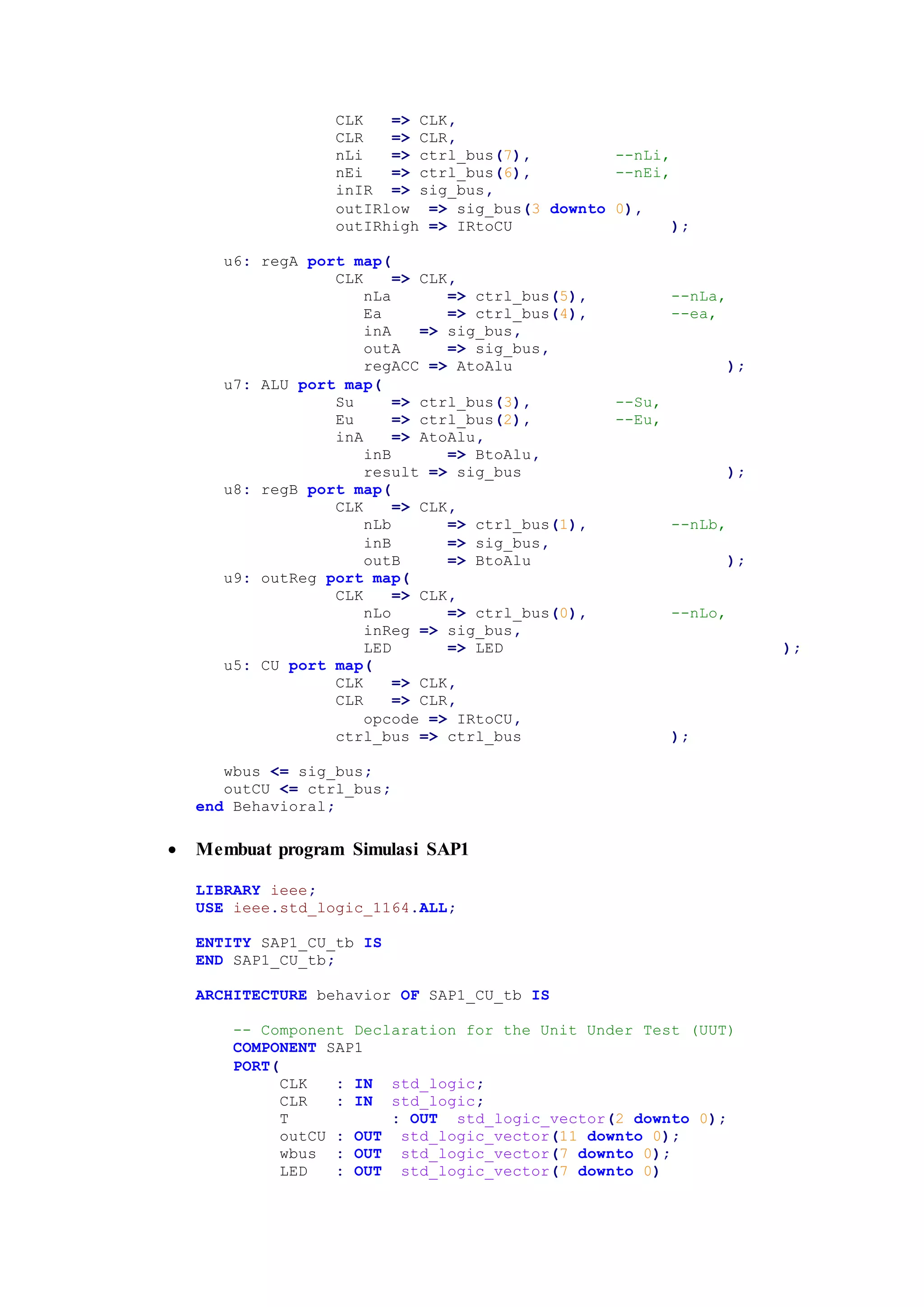The image size is (924, 1307).
Task: Click the u5 CU port map line
Action: [x=298, y=666]
